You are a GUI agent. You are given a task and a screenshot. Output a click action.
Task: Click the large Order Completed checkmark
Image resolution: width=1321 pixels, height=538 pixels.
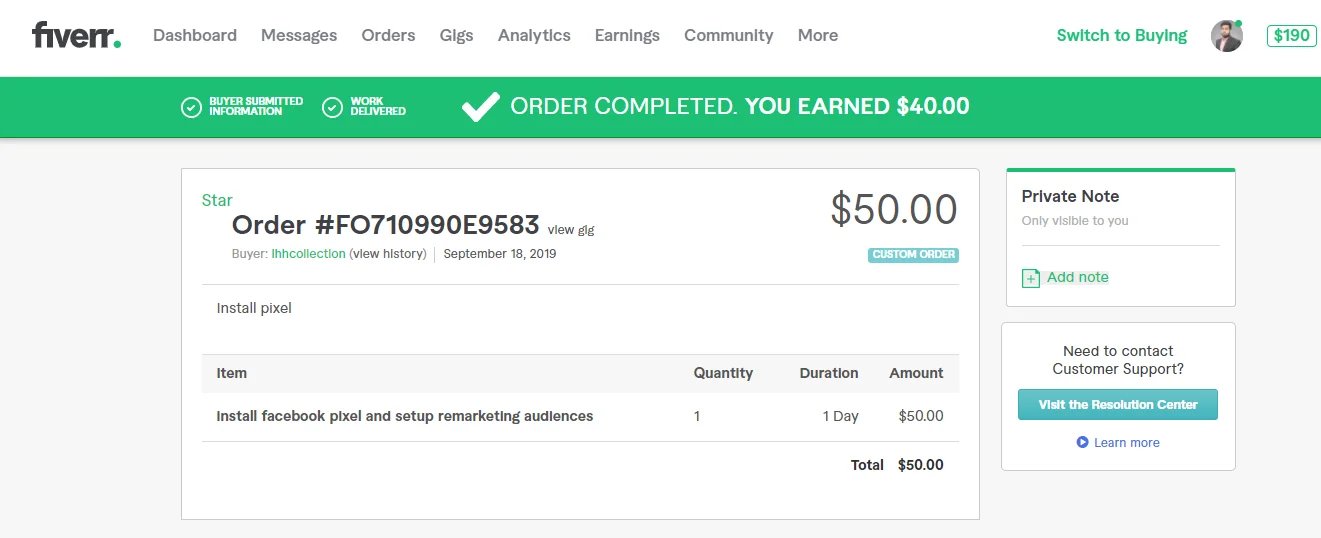click(480, 106)
